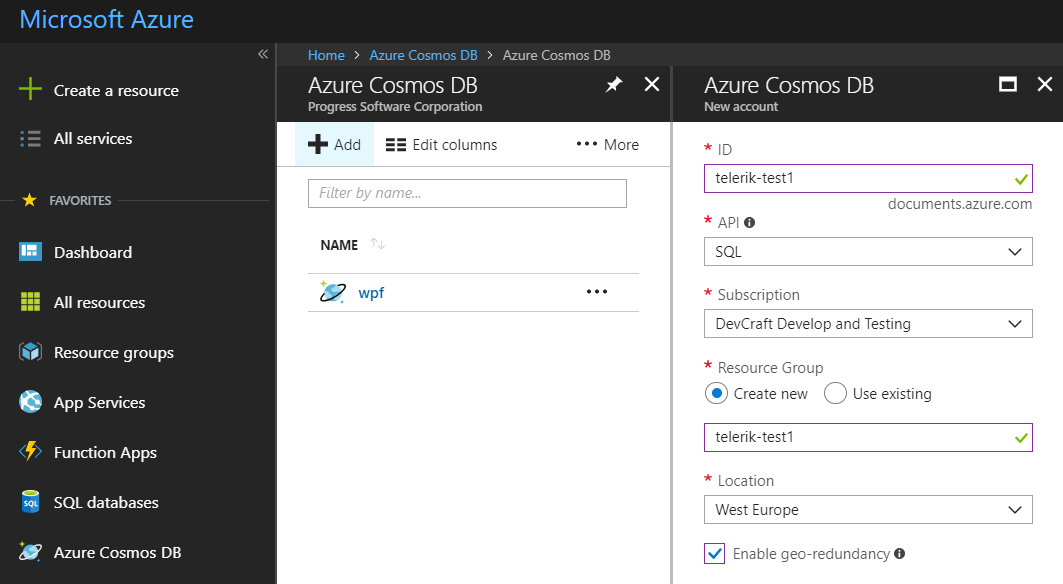This screenshot has height=584, width=1063.
Task: Open the Function Apps lightning icon
Action: [x=31, y=452]
